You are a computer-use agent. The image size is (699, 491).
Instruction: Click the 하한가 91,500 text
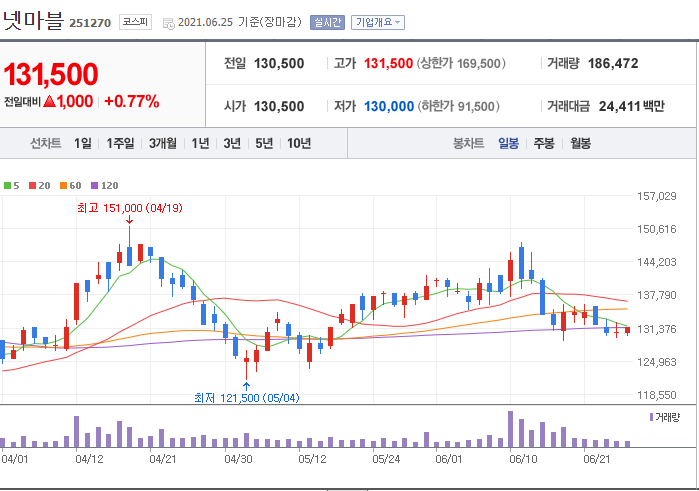click(458, 106)
